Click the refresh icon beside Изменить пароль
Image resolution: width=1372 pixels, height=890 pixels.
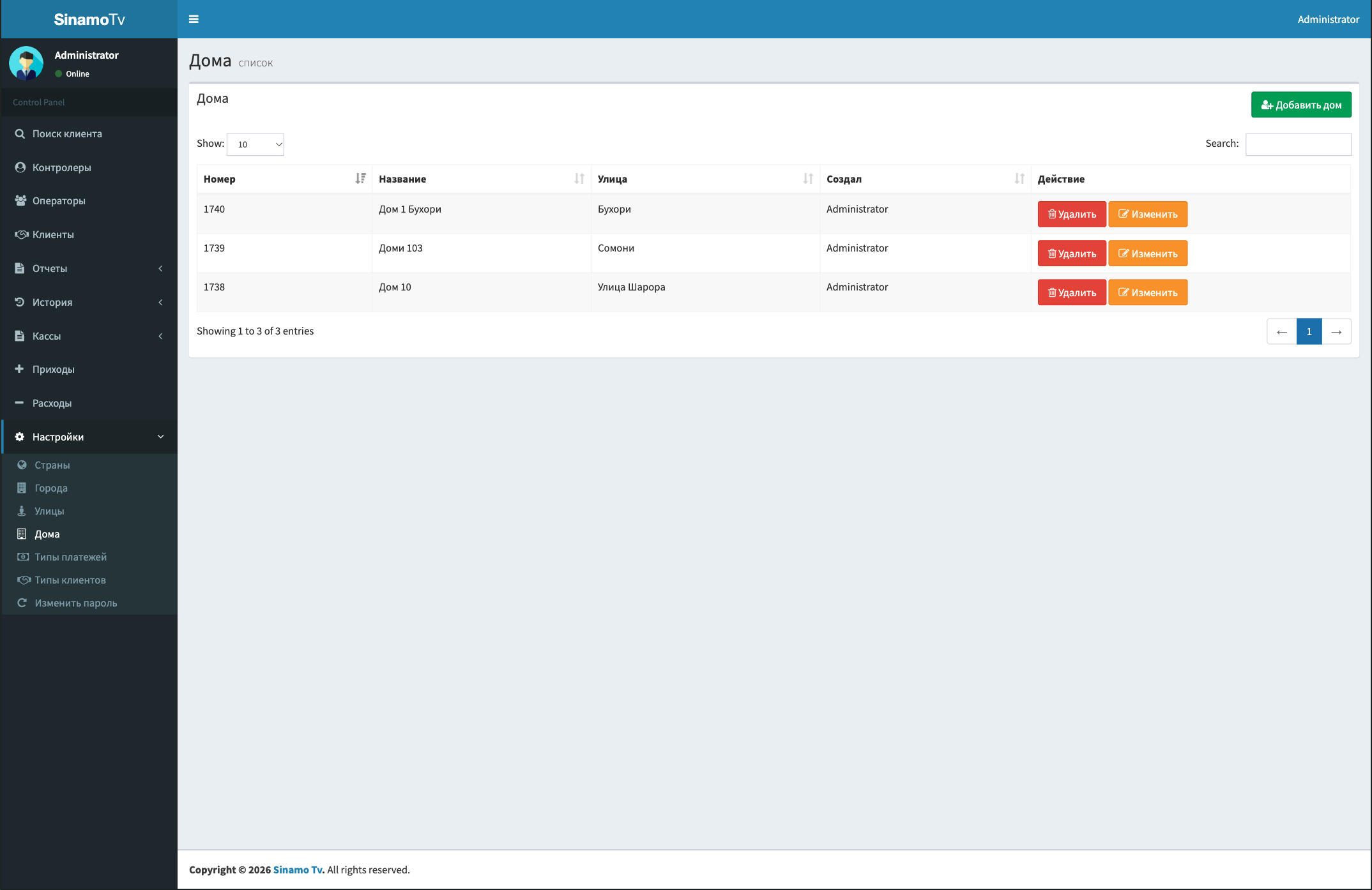[x=22, y=603]
